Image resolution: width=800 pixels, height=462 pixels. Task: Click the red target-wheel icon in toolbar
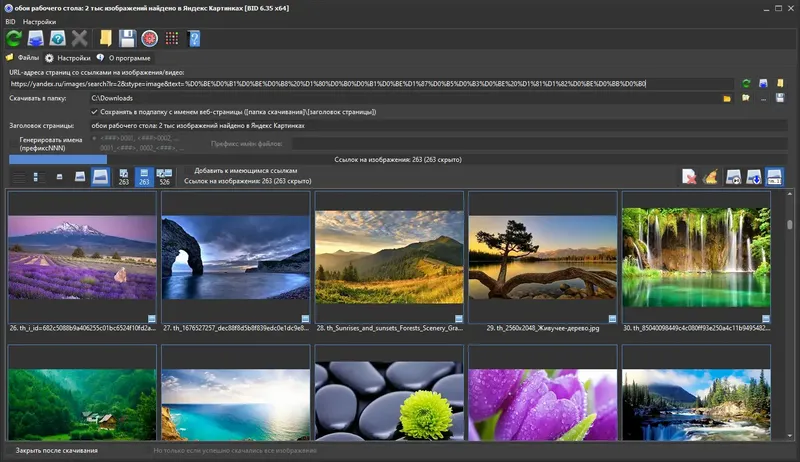(x=149, y=38)
